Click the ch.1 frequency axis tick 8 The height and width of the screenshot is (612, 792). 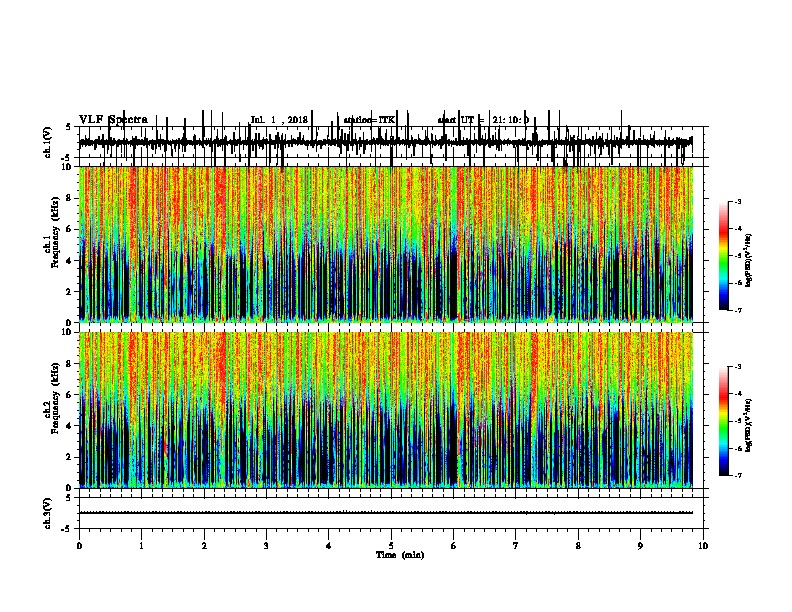70,198
